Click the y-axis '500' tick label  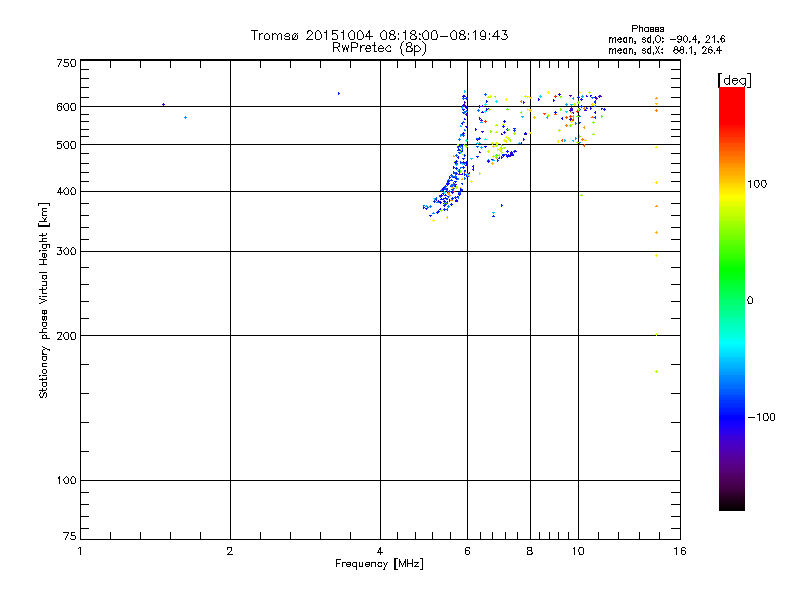[67, 145]
